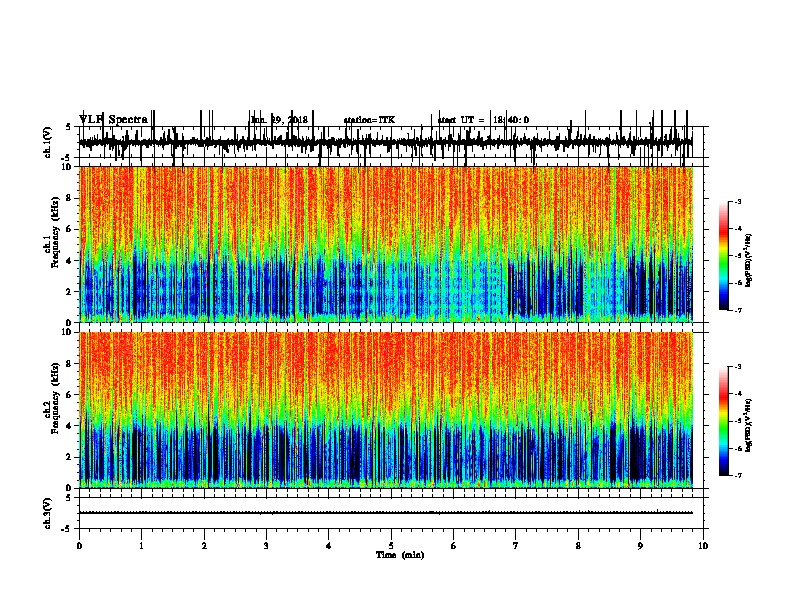Click the '-7' tick on ch.2 colorbar

click(738, 475)
